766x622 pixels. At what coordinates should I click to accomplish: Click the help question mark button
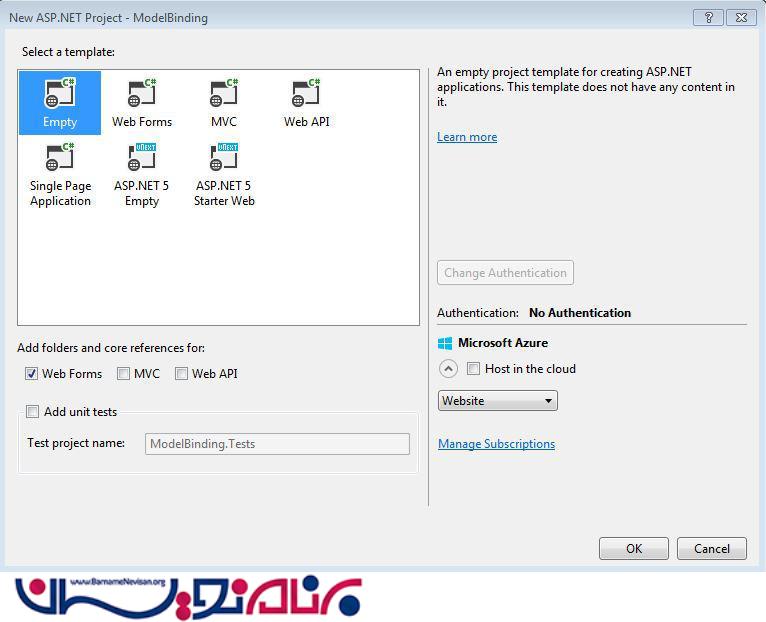pos(708,18)
